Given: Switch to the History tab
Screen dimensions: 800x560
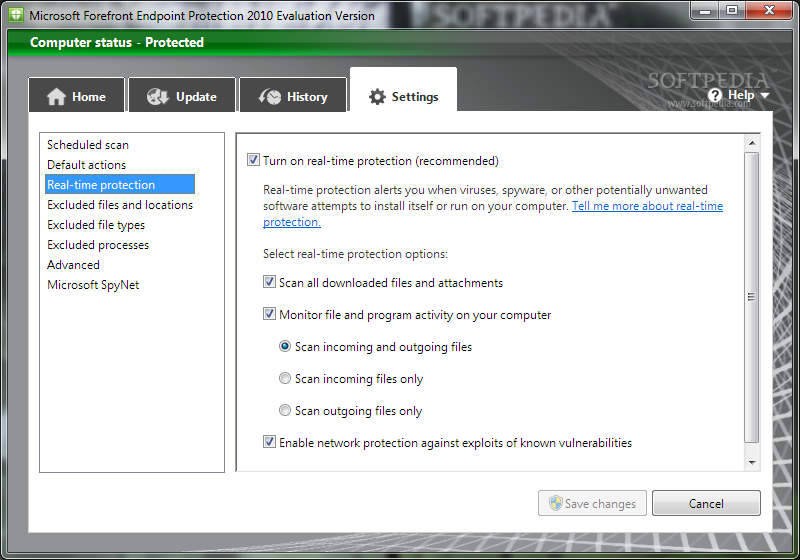Looking at the screenshot, I should tap(293, 94).
